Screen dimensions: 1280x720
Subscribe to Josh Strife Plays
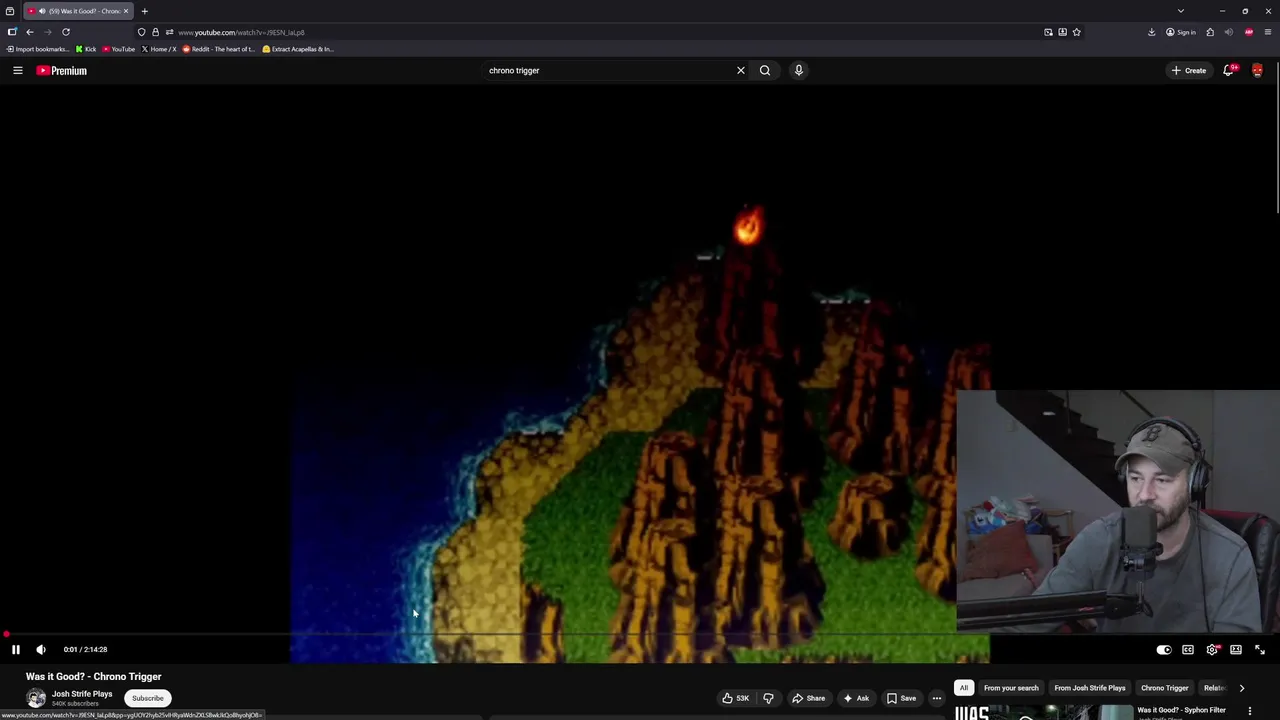(147, 698)
